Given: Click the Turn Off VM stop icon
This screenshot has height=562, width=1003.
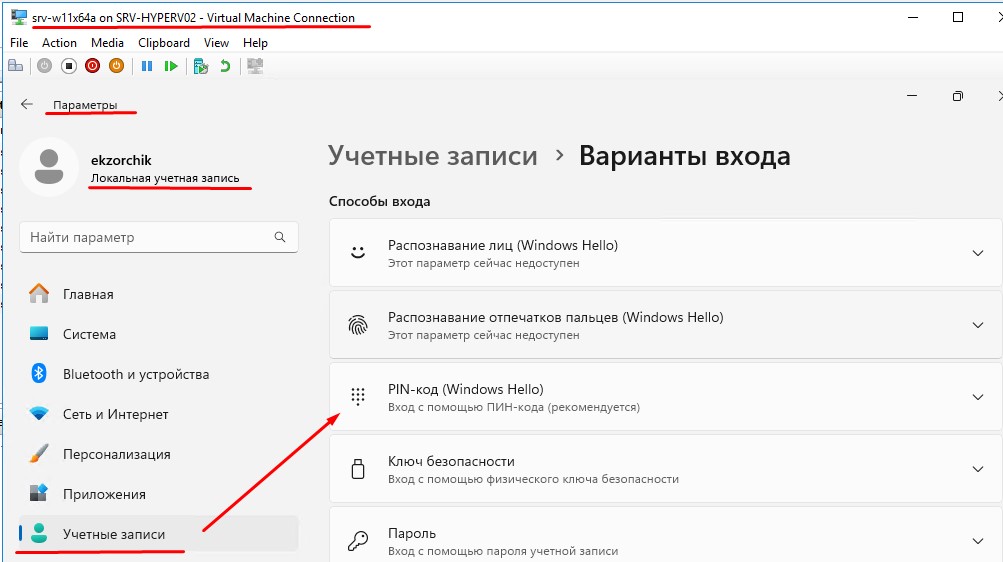Looking at the screenshot, I should pos(68,66).
